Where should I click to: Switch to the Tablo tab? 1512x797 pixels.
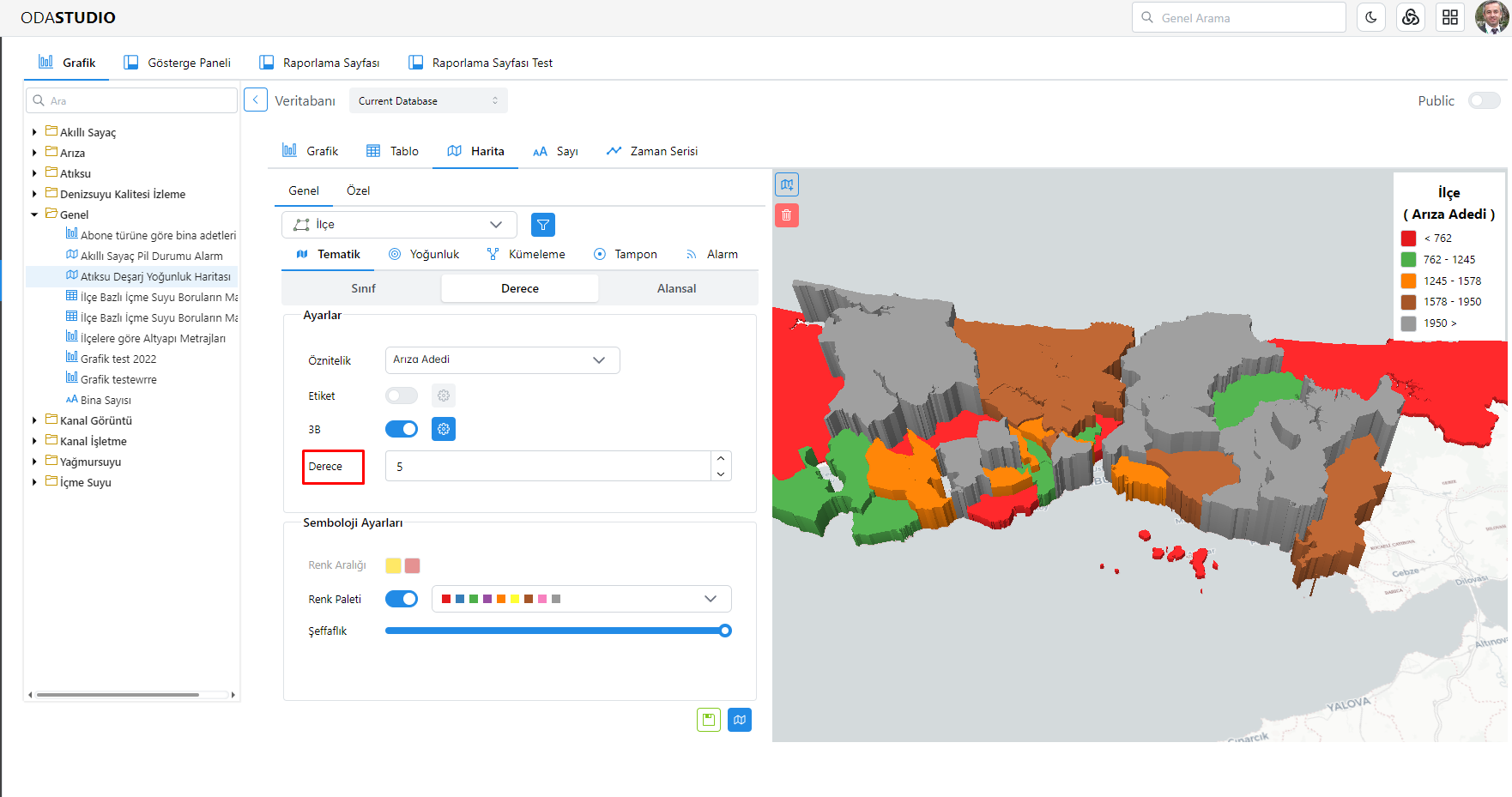(393, 151)
